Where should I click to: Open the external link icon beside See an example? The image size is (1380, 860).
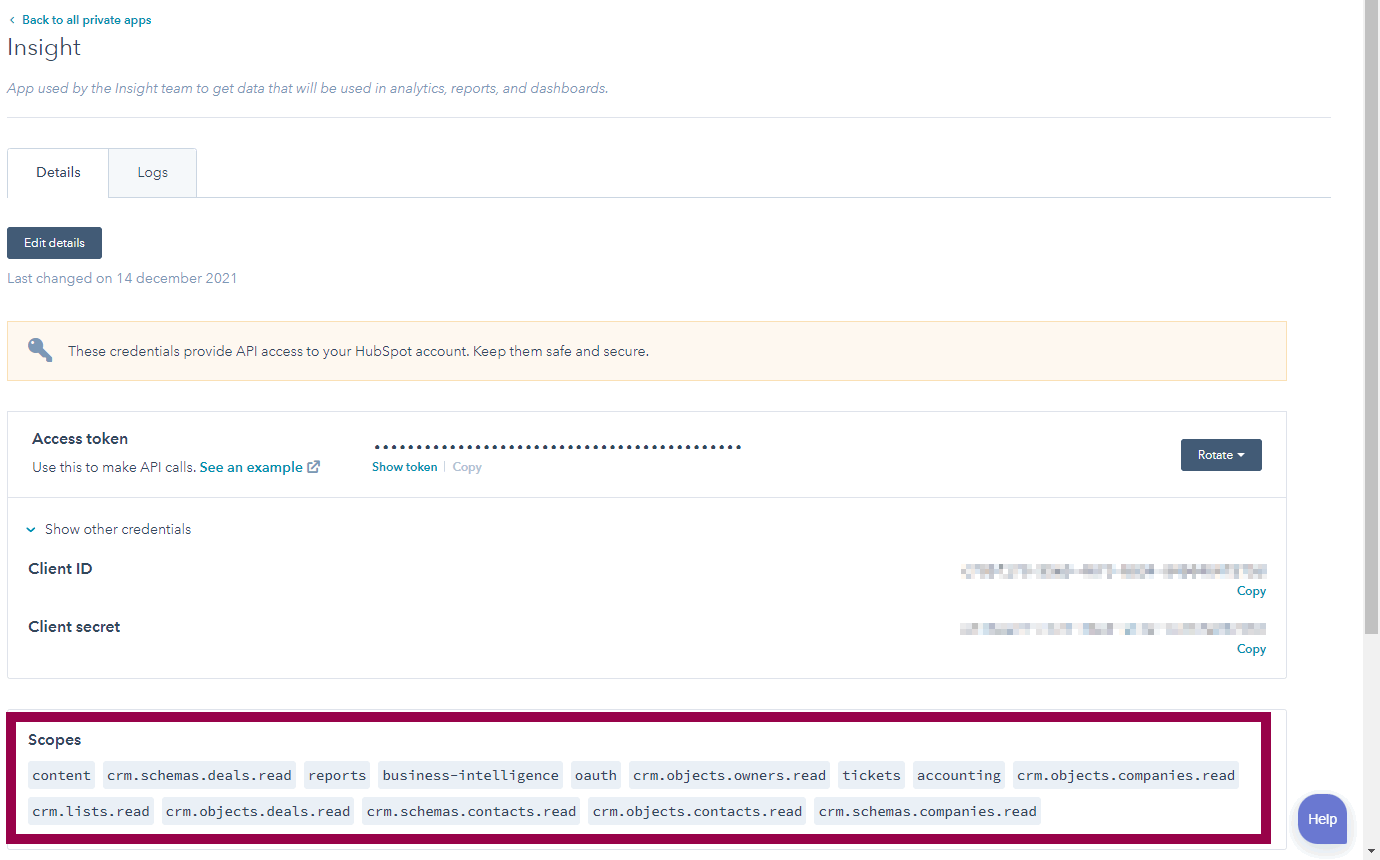click(314, 466)
